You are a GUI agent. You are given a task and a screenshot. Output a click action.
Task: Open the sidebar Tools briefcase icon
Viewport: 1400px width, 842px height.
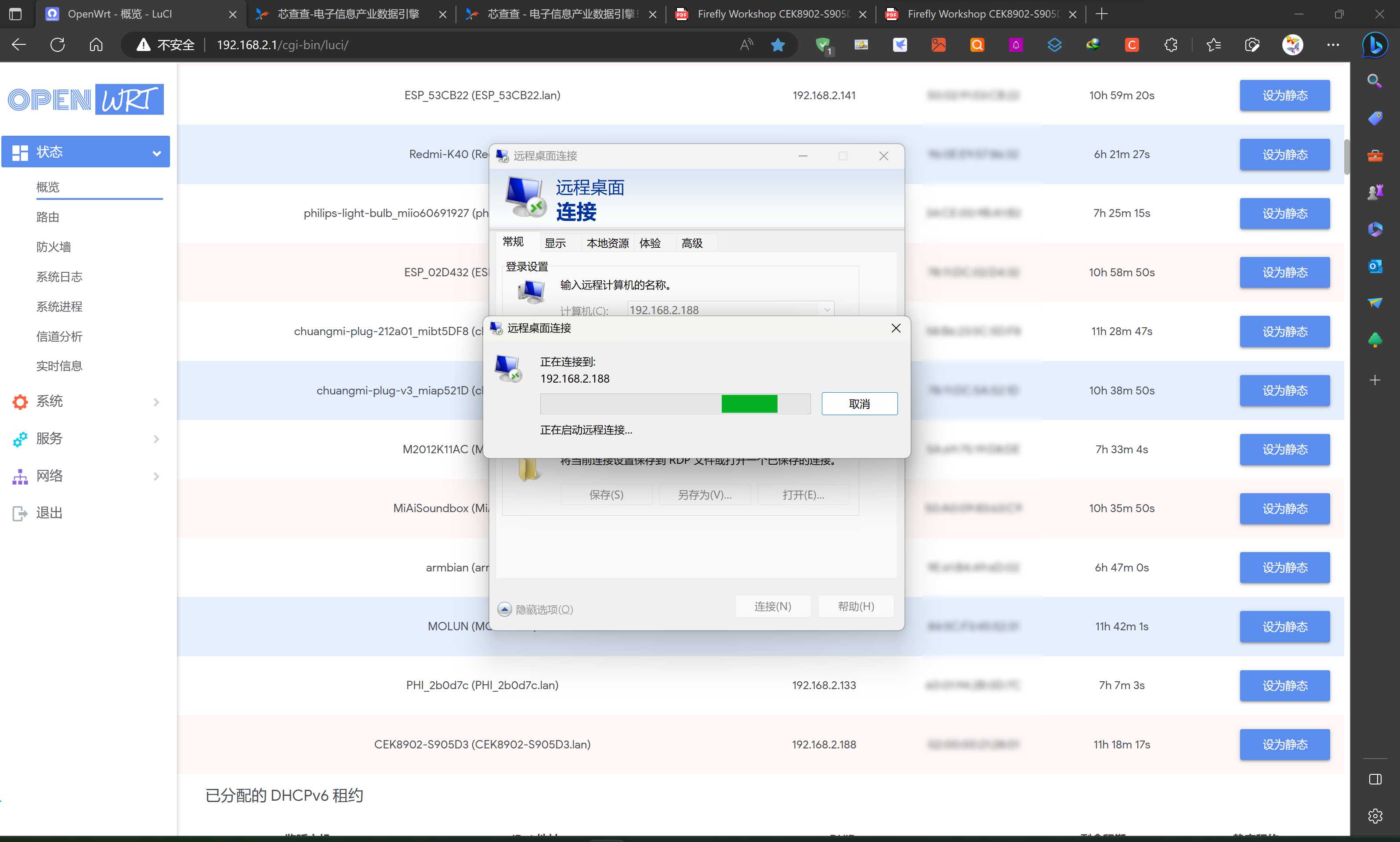point(1375,155)
